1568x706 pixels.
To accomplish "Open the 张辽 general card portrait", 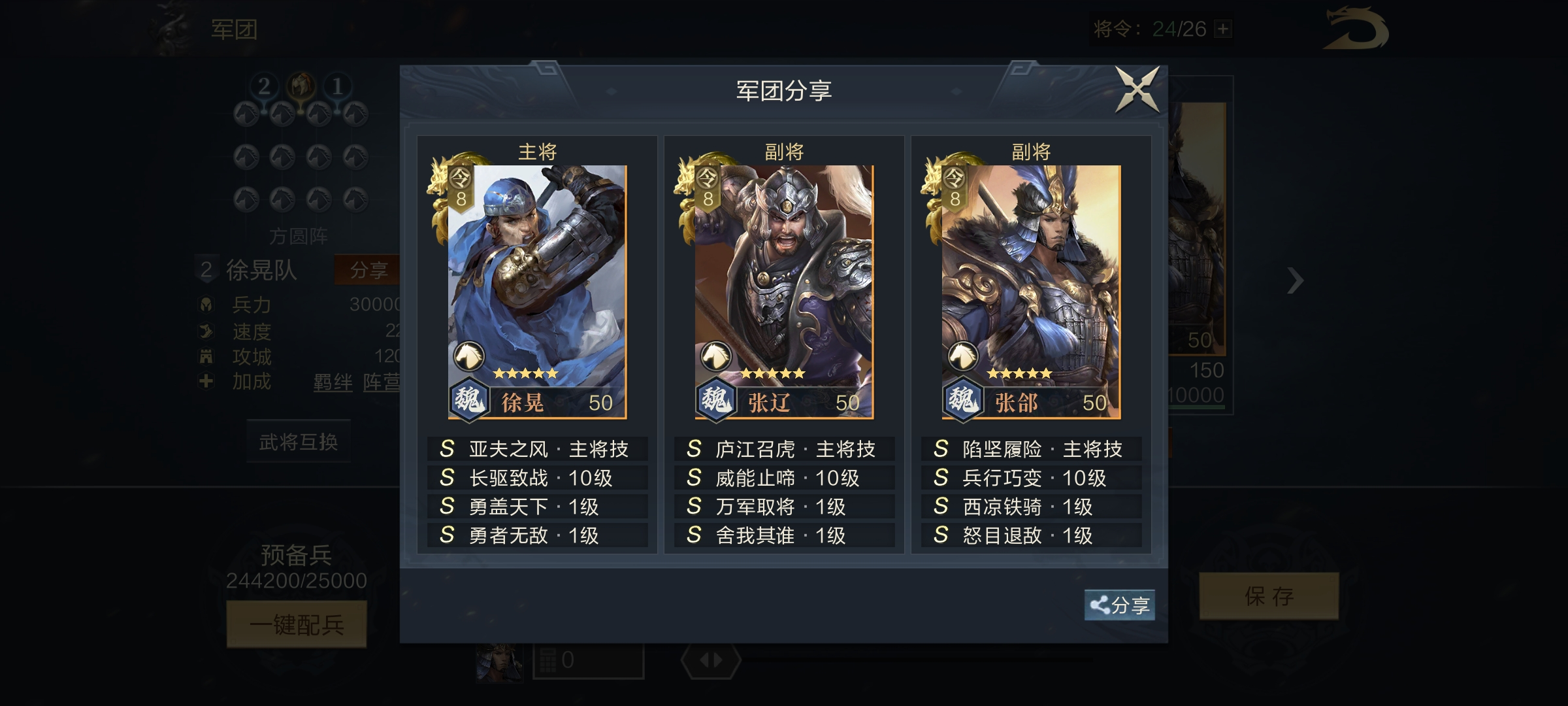I will coord(784,292).
